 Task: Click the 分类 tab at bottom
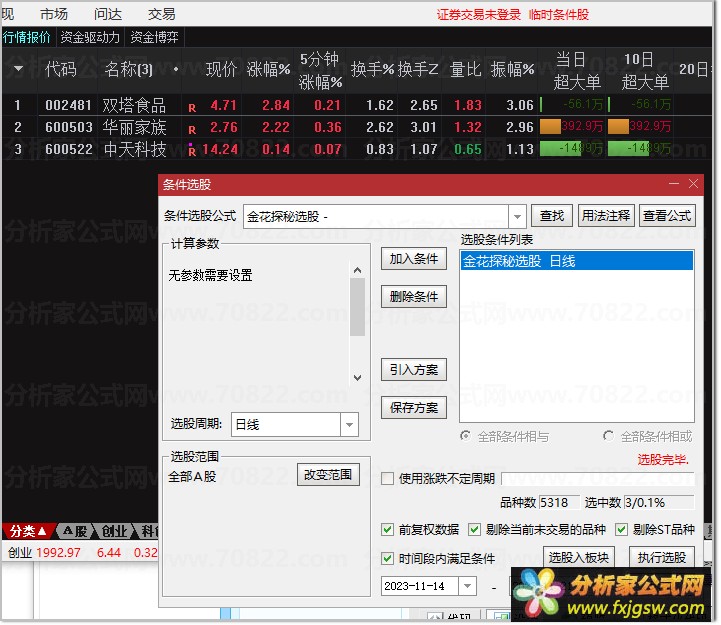click(28, 531)
